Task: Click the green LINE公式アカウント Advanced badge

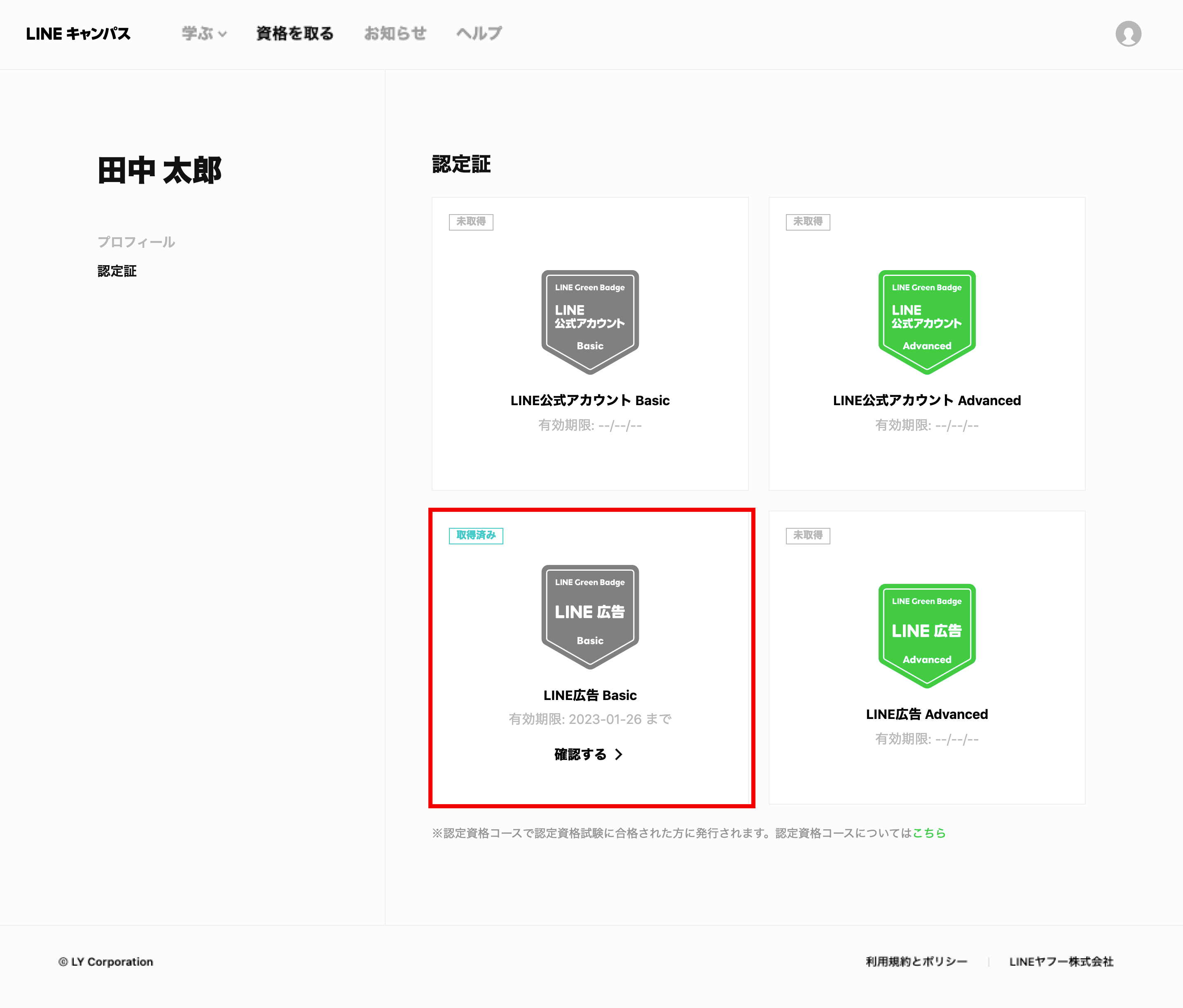Action: click(927, 321)
